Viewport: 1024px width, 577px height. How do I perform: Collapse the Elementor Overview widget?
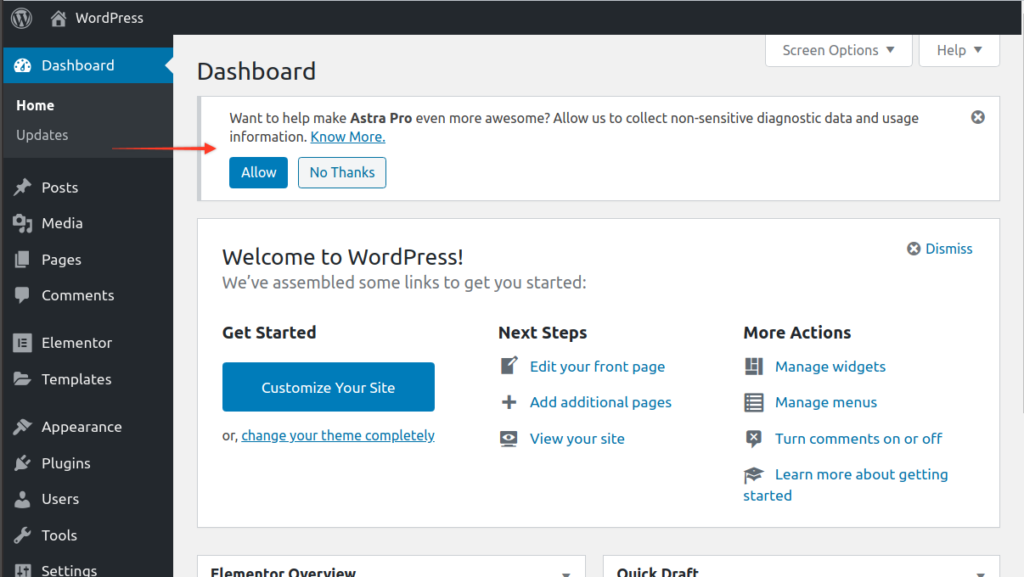pyautogui.click(x=566, y=574)
